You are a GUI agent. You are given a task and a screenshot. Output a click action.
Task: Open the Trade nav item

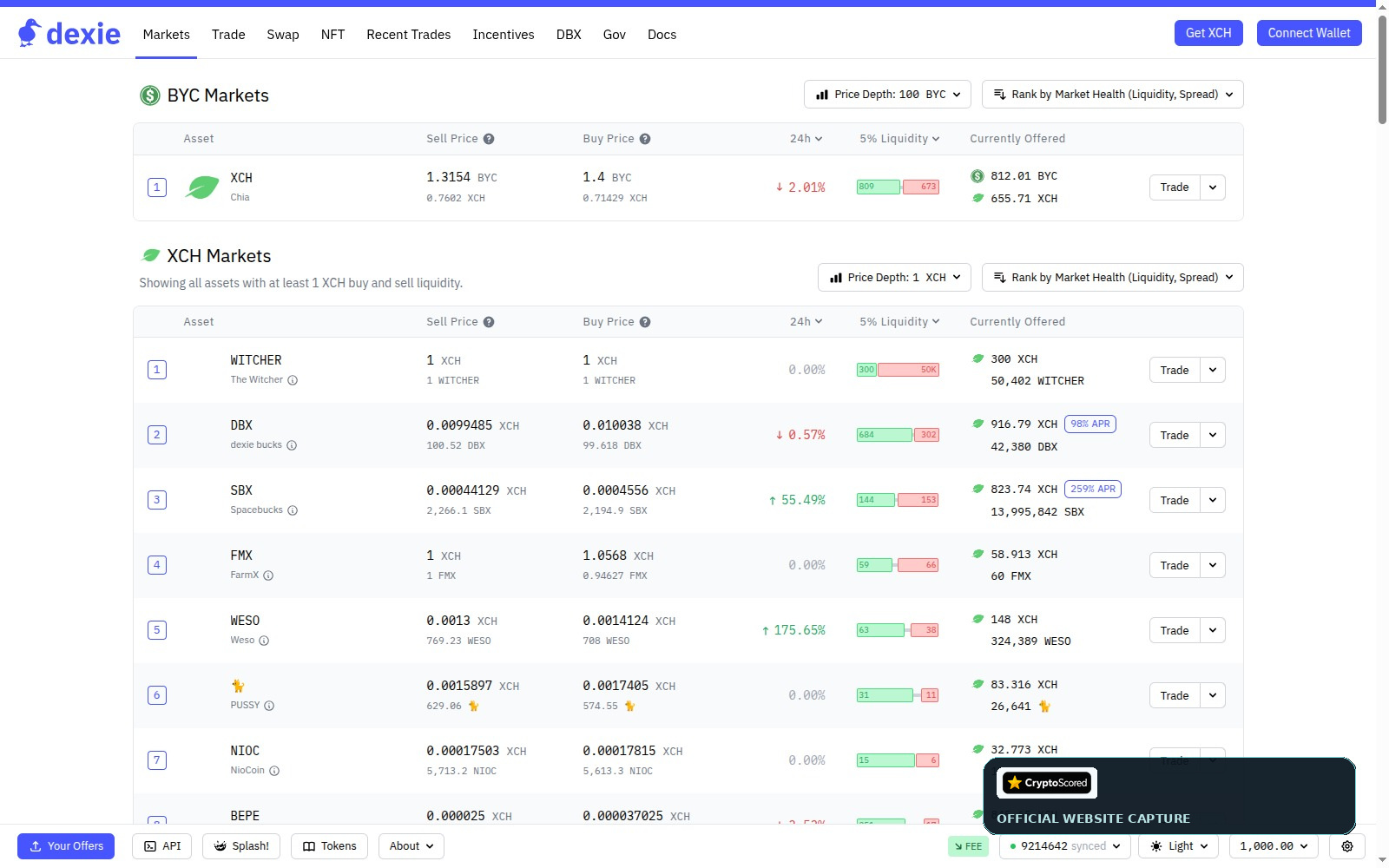coord(228,35)
